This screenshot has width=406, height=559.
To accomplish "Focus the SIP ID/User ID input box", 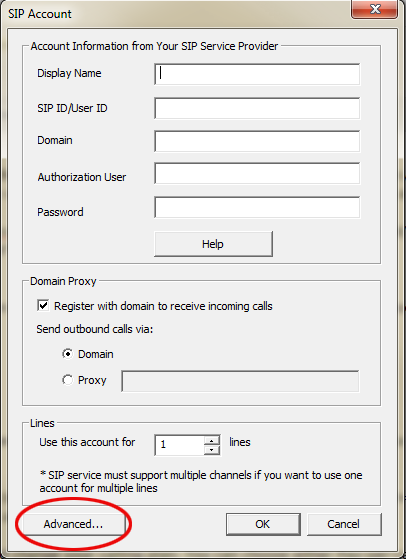I will pyautogui.click(x=257, y=108).
